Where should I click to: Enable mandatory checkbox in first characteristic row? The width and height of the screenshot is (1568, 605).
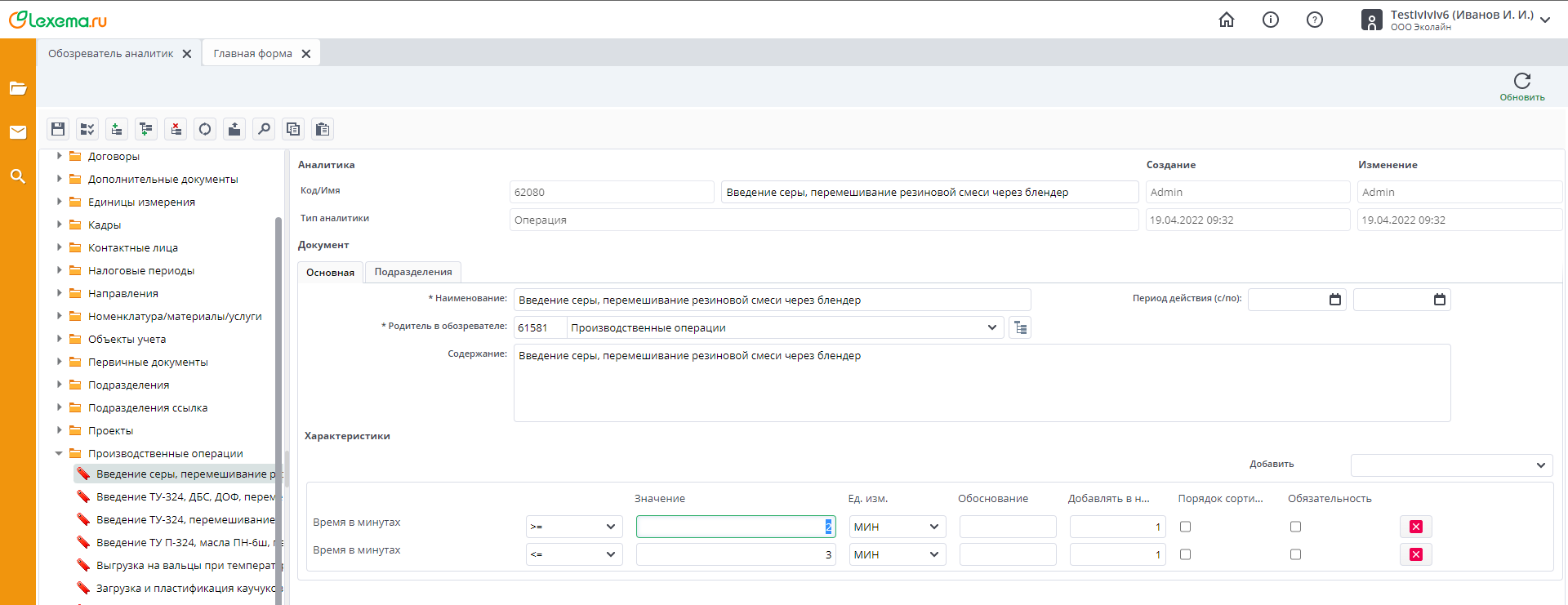click(x=1295, y=527)
